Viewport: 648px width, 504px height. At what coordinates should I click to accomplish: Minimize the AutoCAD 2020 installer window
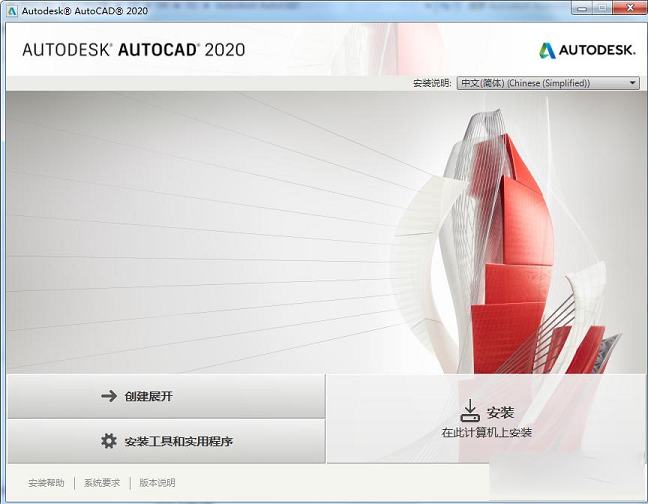coord(583,8)
